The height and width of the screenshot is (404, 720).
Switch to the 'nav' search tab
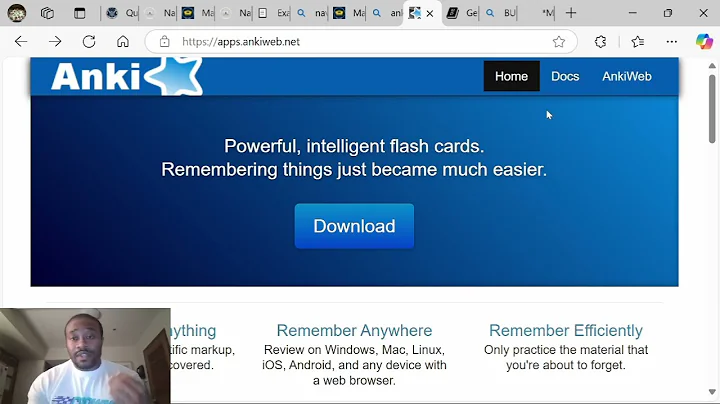tap(311, 13)
